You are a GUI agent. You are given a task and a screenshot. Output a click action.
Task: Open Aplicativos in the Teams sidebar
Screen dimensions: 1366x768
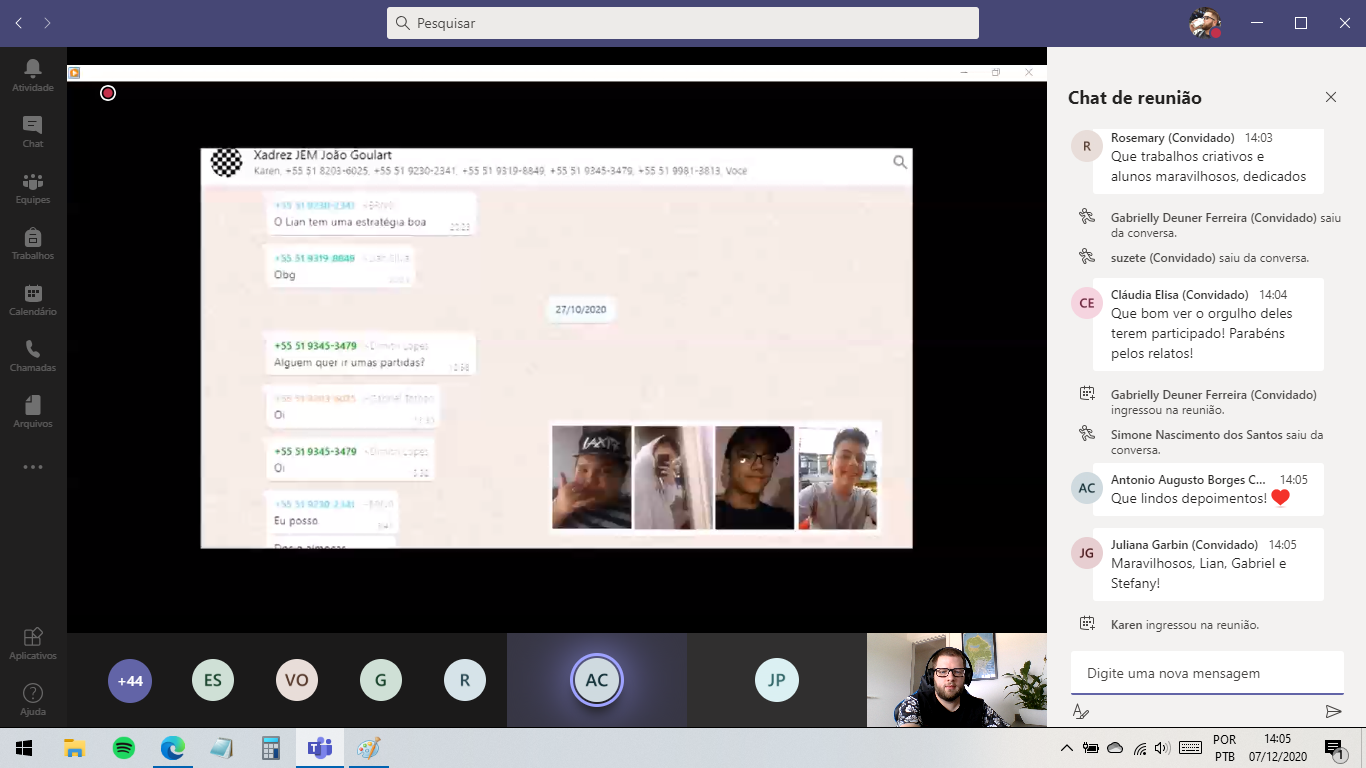33,643
